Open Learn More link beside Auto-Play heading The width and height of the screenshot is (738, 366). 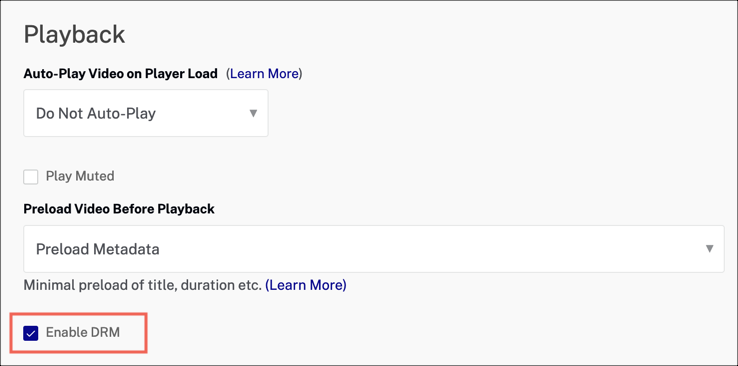(265, 74)
